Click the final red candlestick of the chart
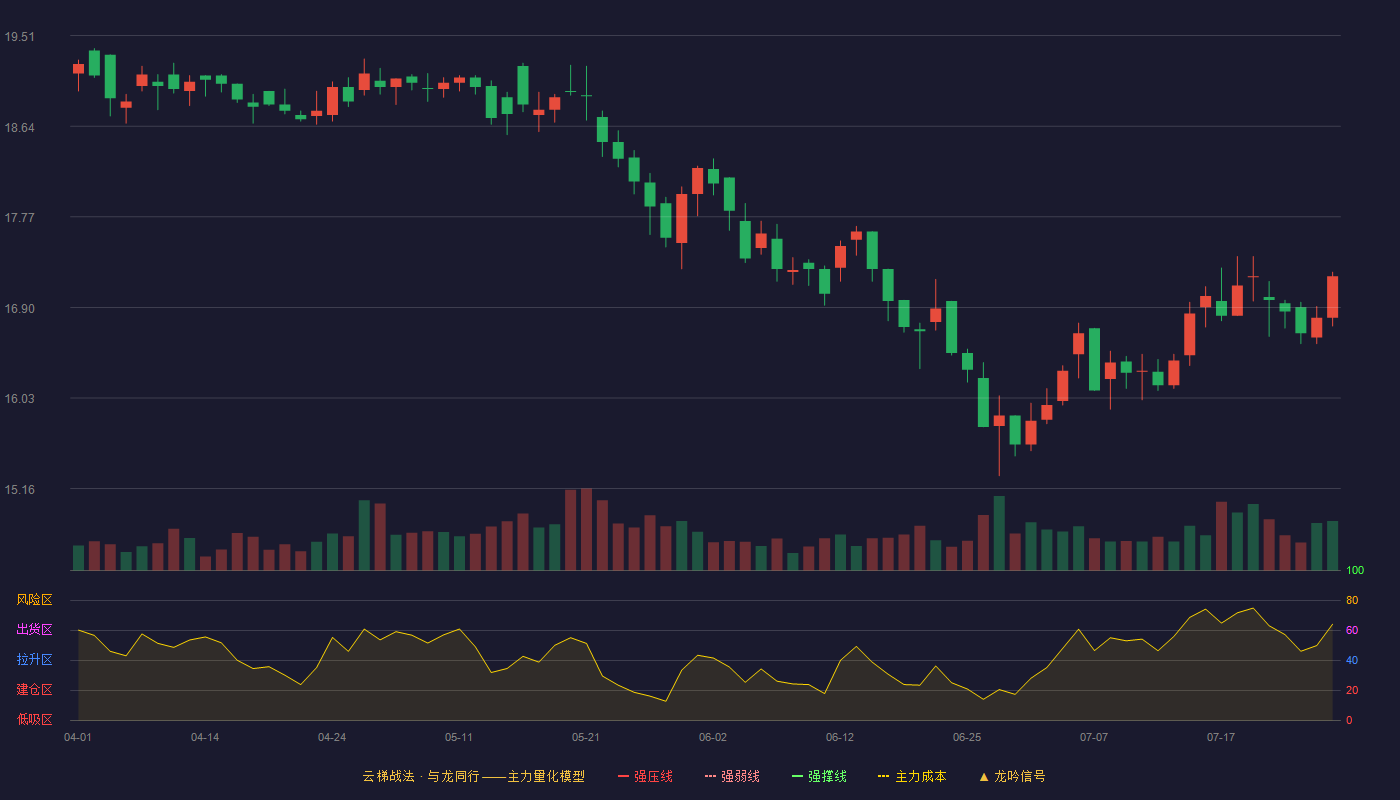 (x=1332, y=297)
